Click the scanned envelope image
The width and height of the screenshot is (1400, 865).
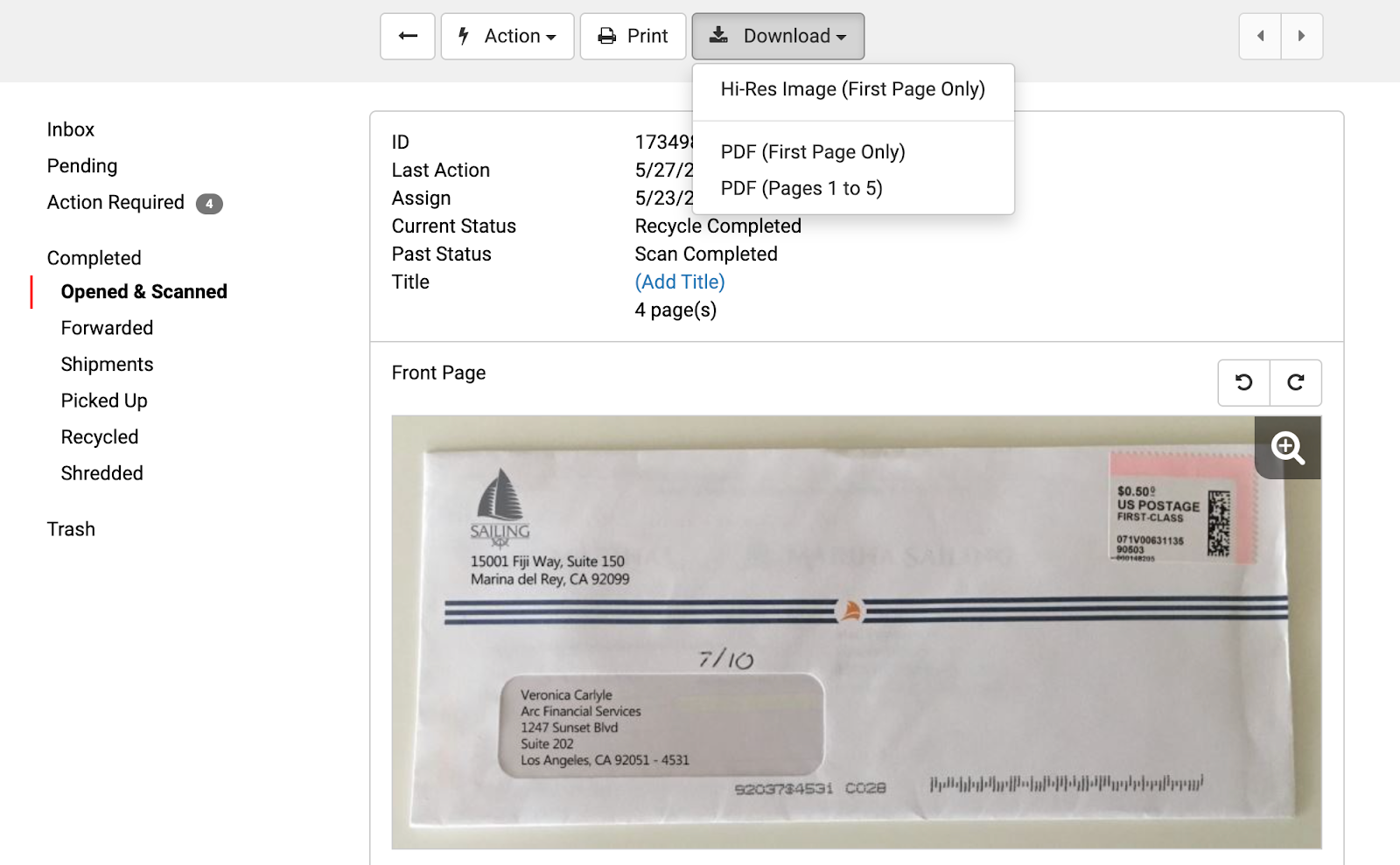point(857,632)
